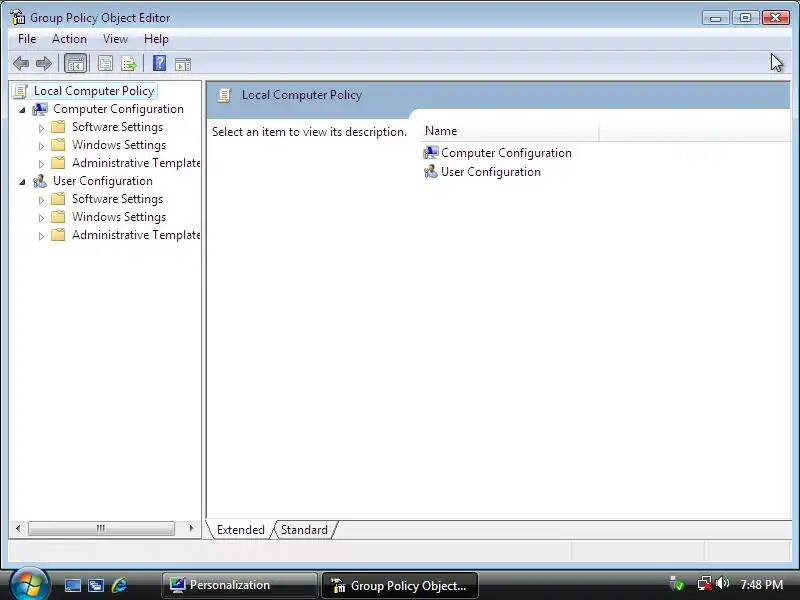Select User Configuration text in right list
Screen dimensions: 800x600
coord(491,171)
